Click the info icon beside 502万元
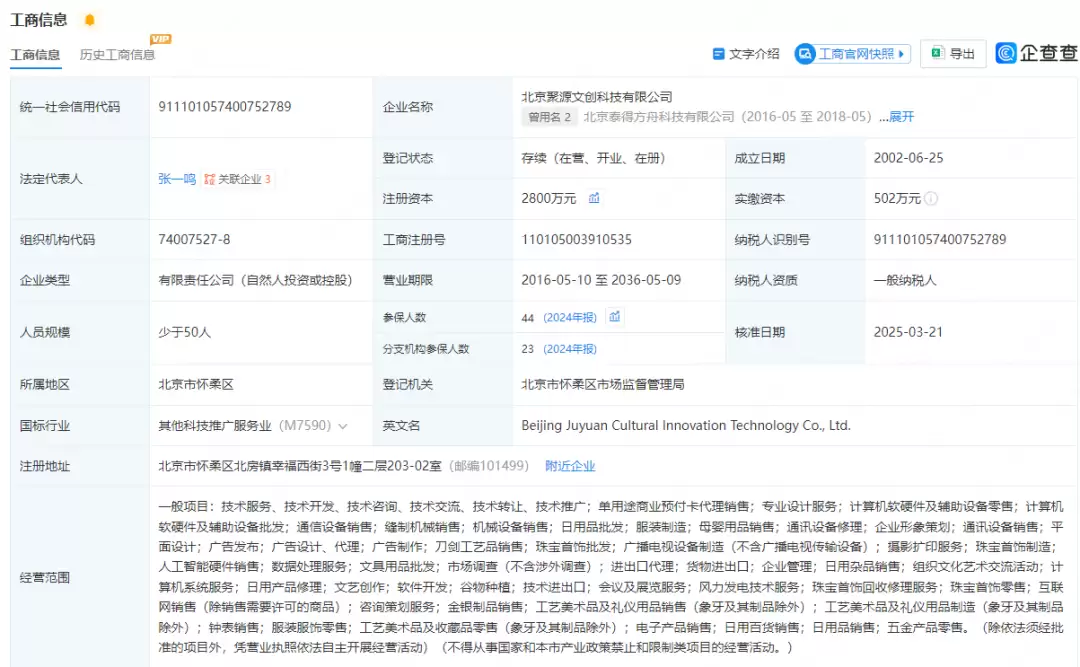Image resolution: width=1080 pixels, height=667 pixels. [x=931, y=199]
